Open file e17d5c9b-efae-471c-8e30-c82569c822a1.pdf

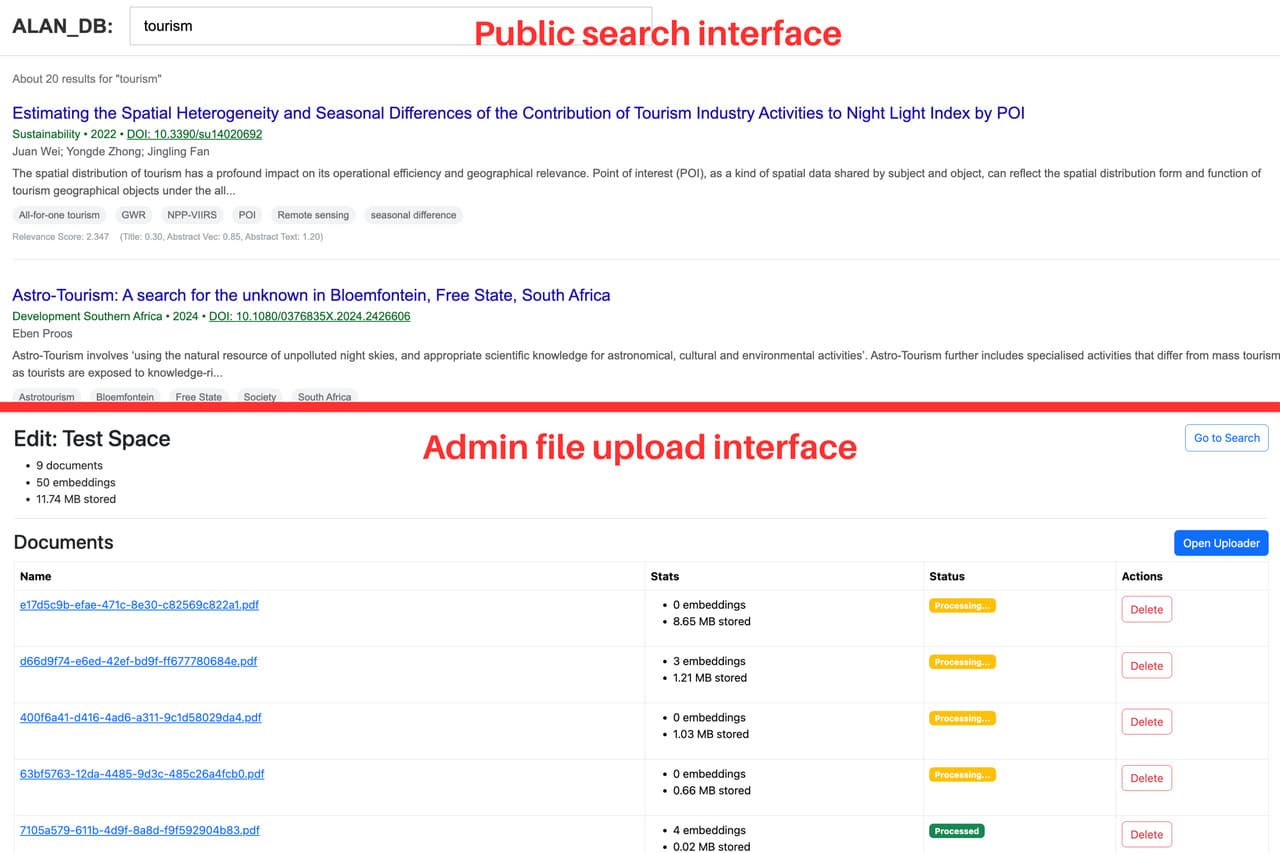click(139, 605)
